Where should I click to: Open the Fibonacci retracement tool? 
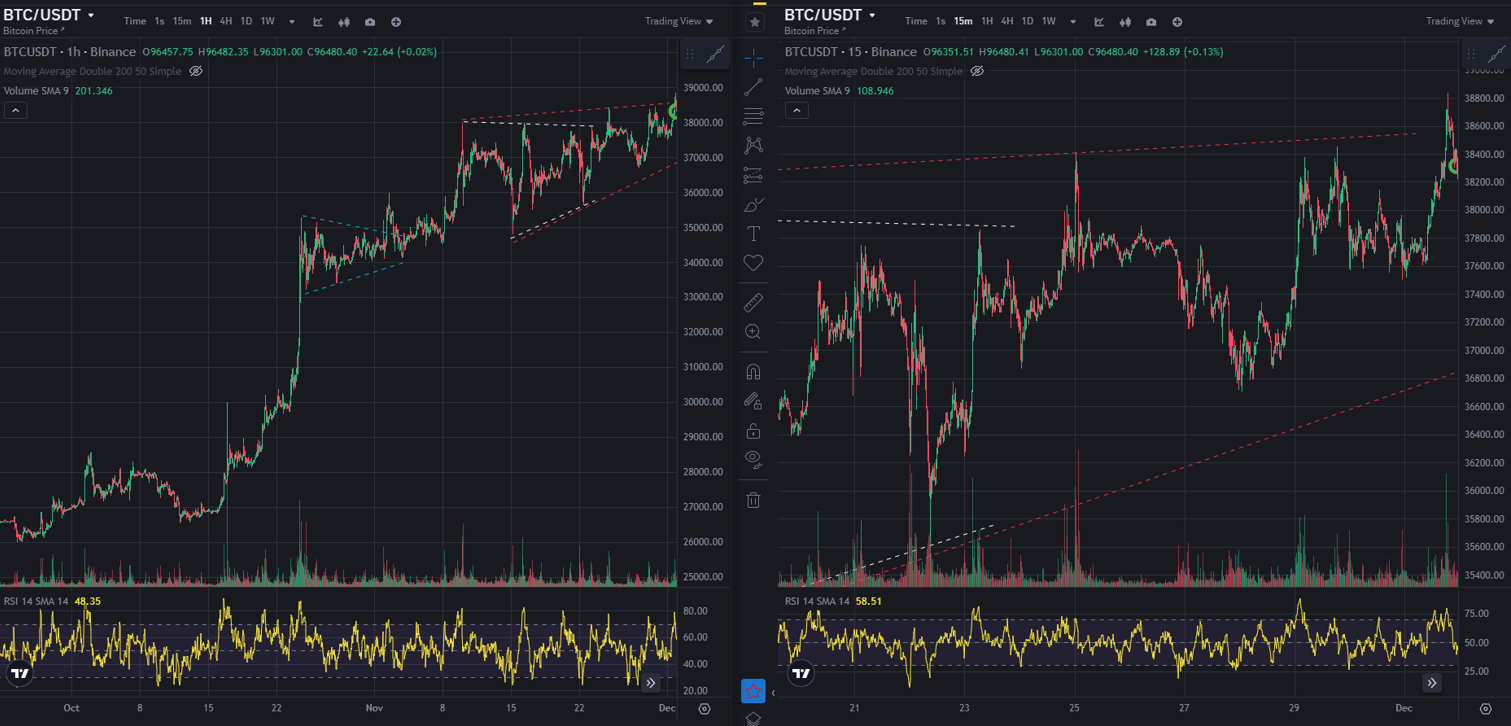(753, 116)
